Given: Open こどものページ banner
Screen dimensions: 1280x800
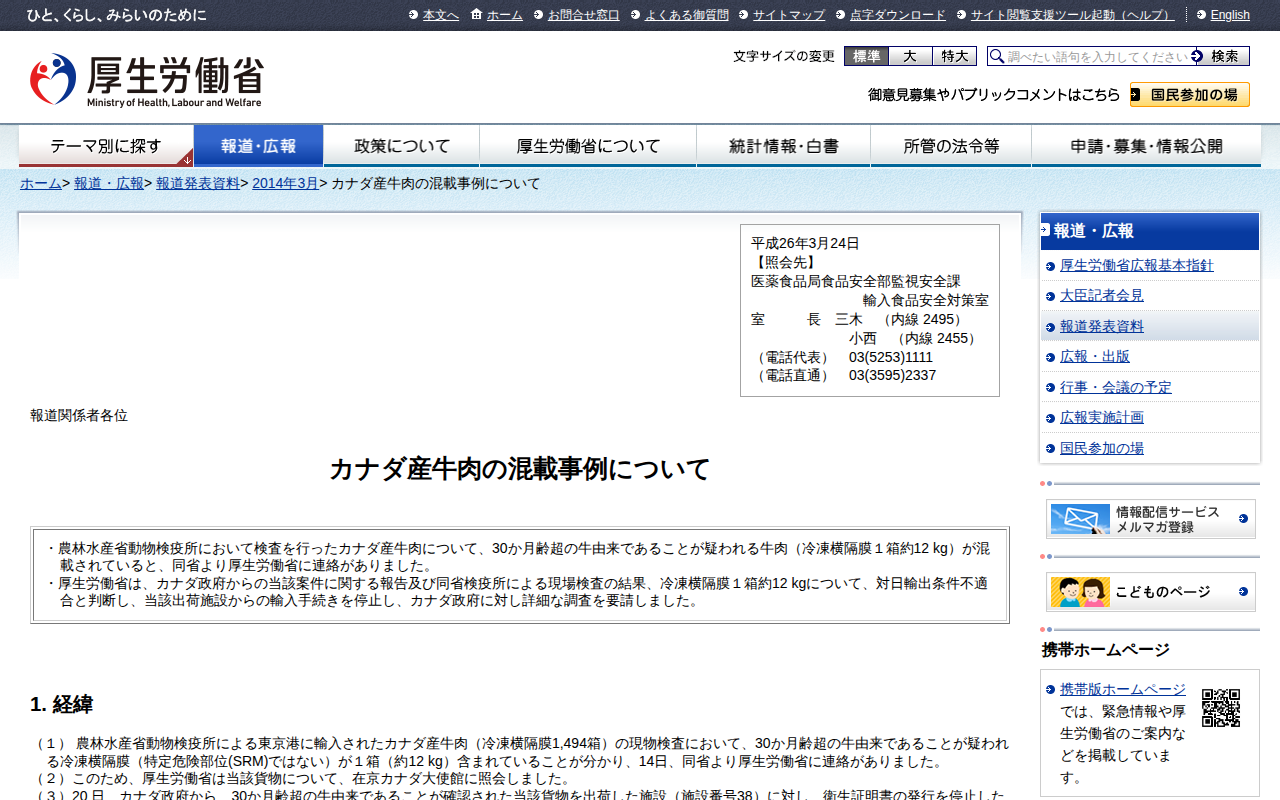Looking at the screenshot, I should (1151, 592).
